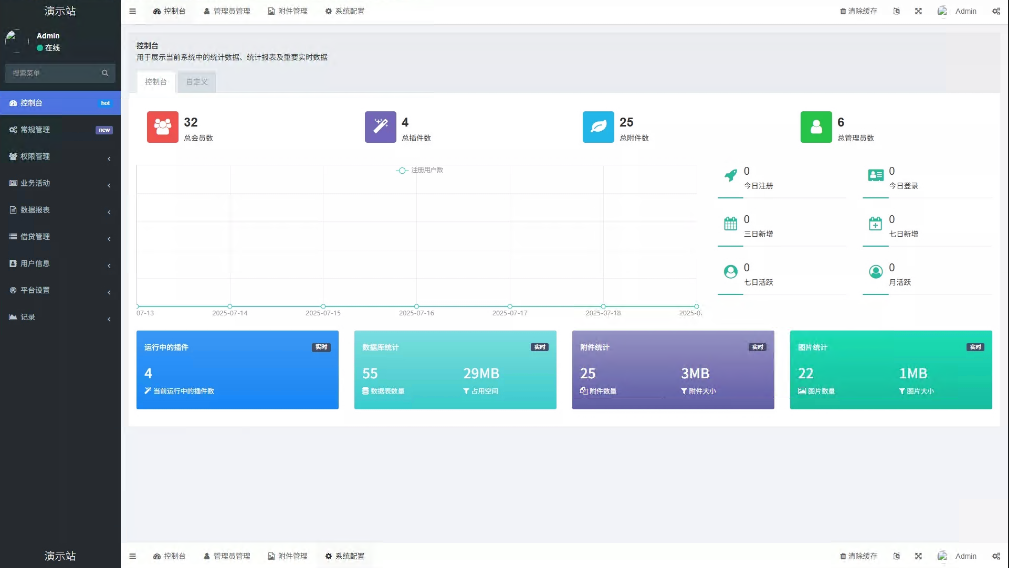Expand the 权限管理 sidebar menu
Image resolution: width=1009 pixels, height=568 pixels.
coord(60,157)
